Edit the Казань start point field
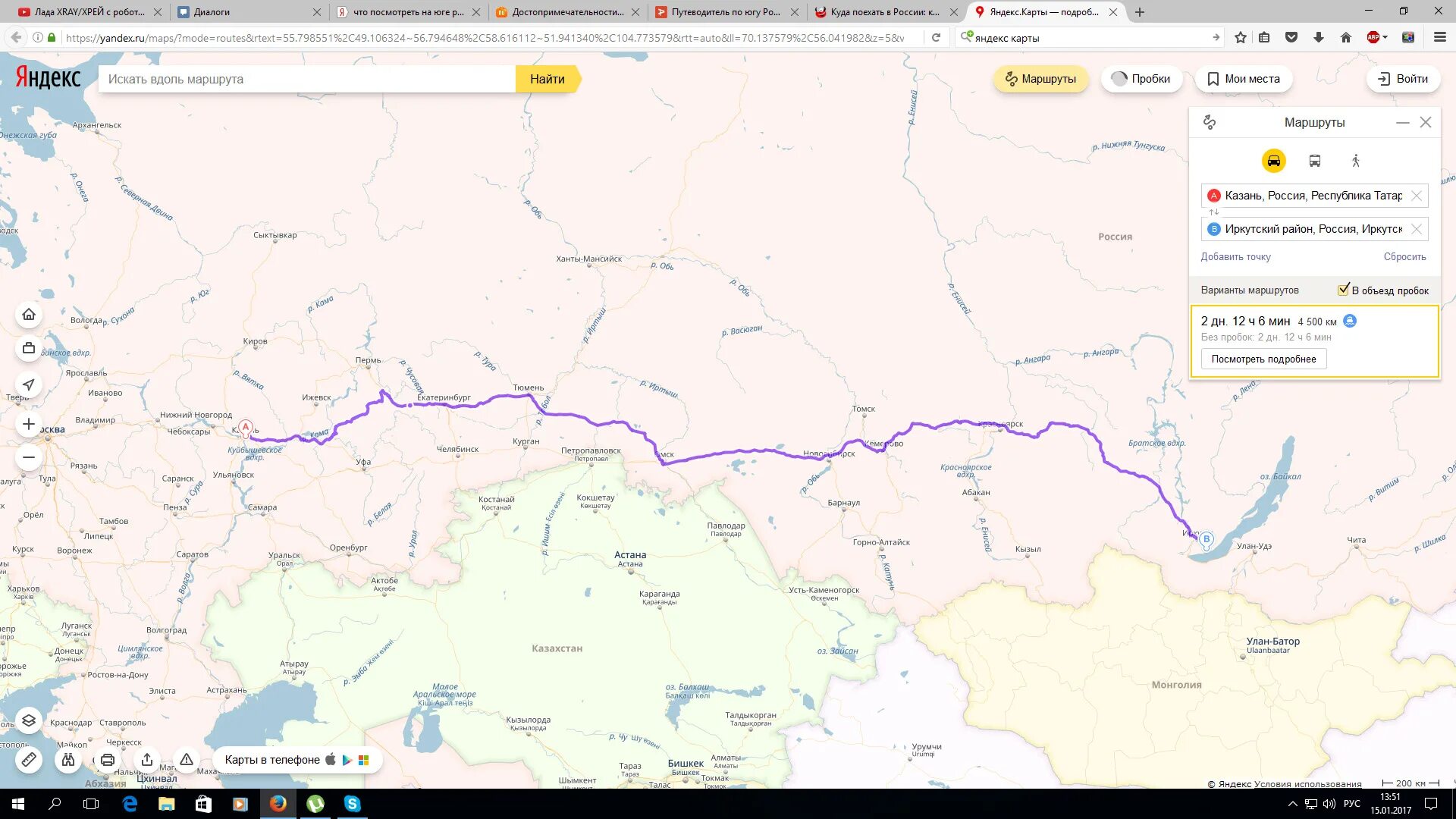Image resolution: width=1456 pixels, height=819 pixels. click(1313, 196)
